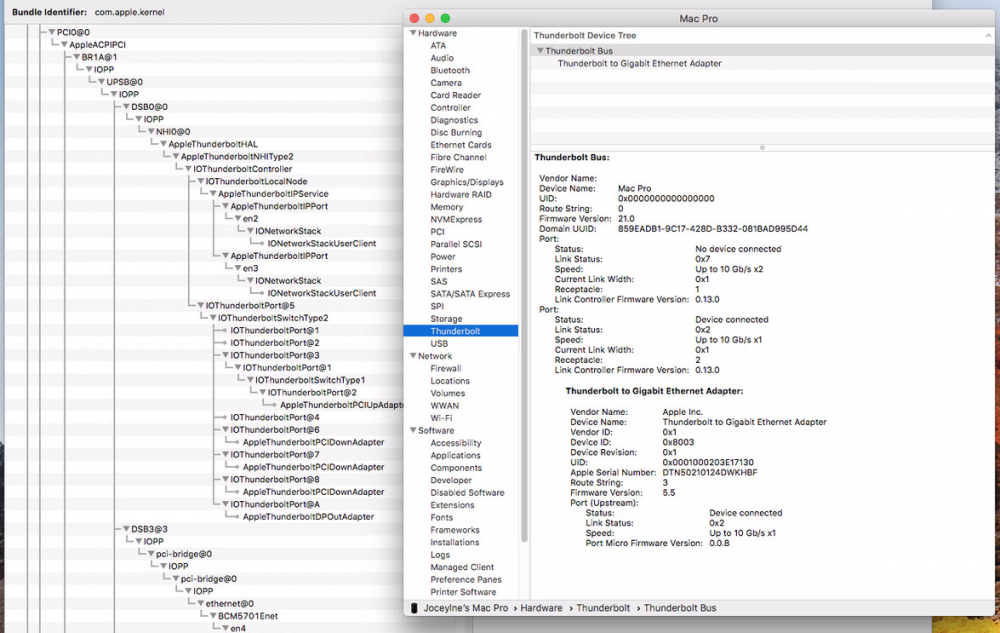1000x633 pixels.
Task: Open Logs under Software
Action: pyautogui.click(x=439, y=555)
